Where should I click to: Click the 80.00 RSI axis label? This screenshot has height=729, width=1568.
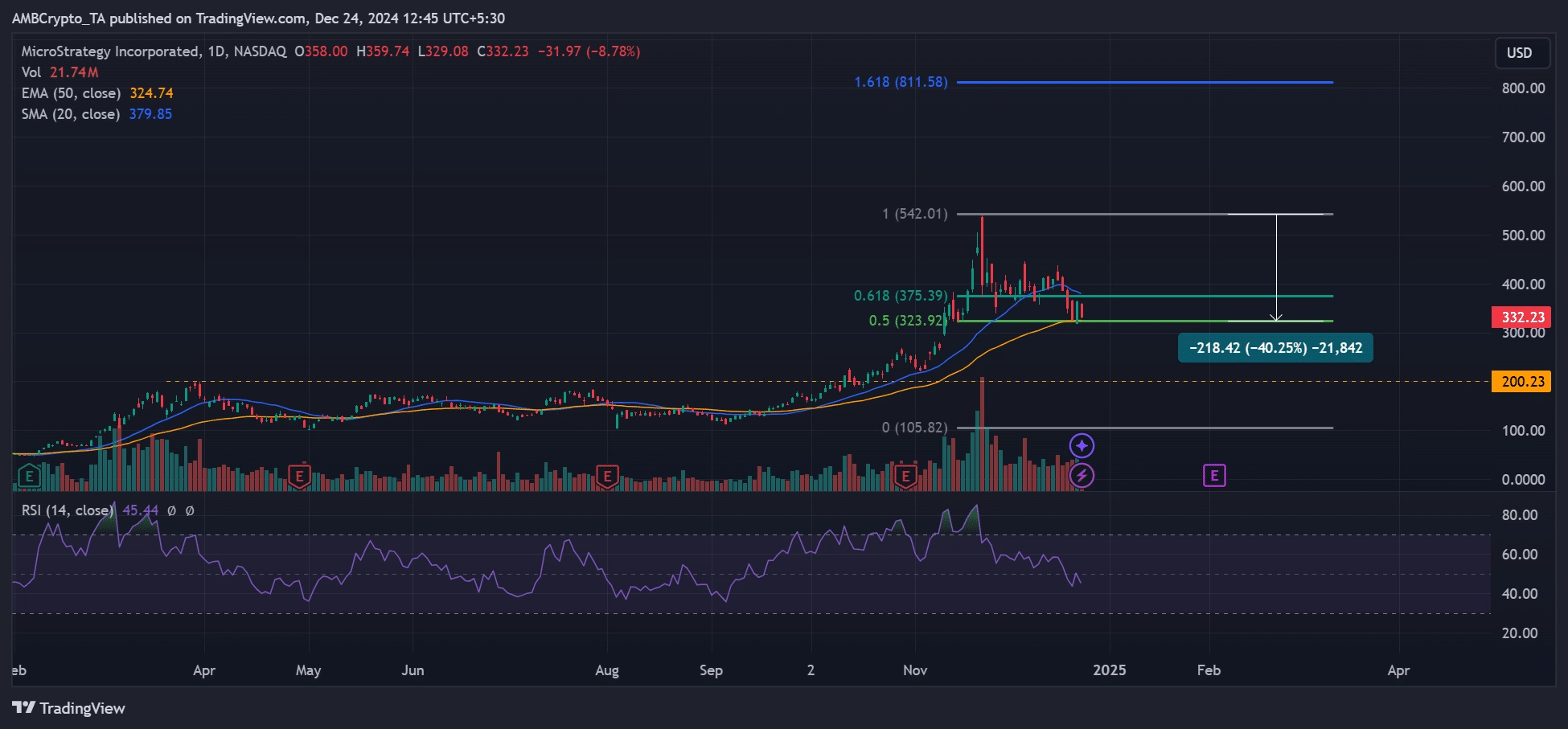[1520, 515]
